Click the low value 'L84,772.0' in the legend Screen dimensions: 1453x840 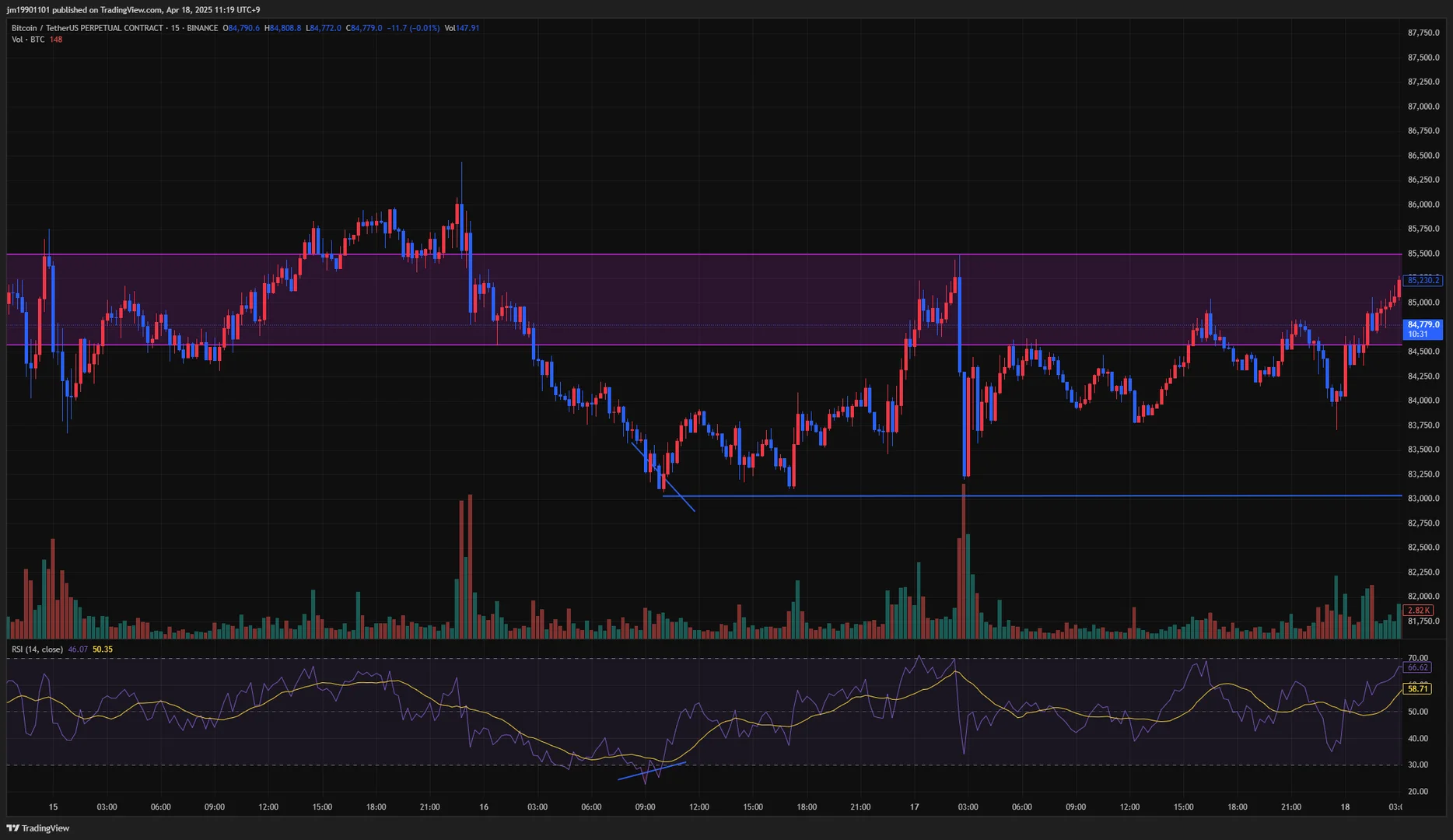click(324, 28)
